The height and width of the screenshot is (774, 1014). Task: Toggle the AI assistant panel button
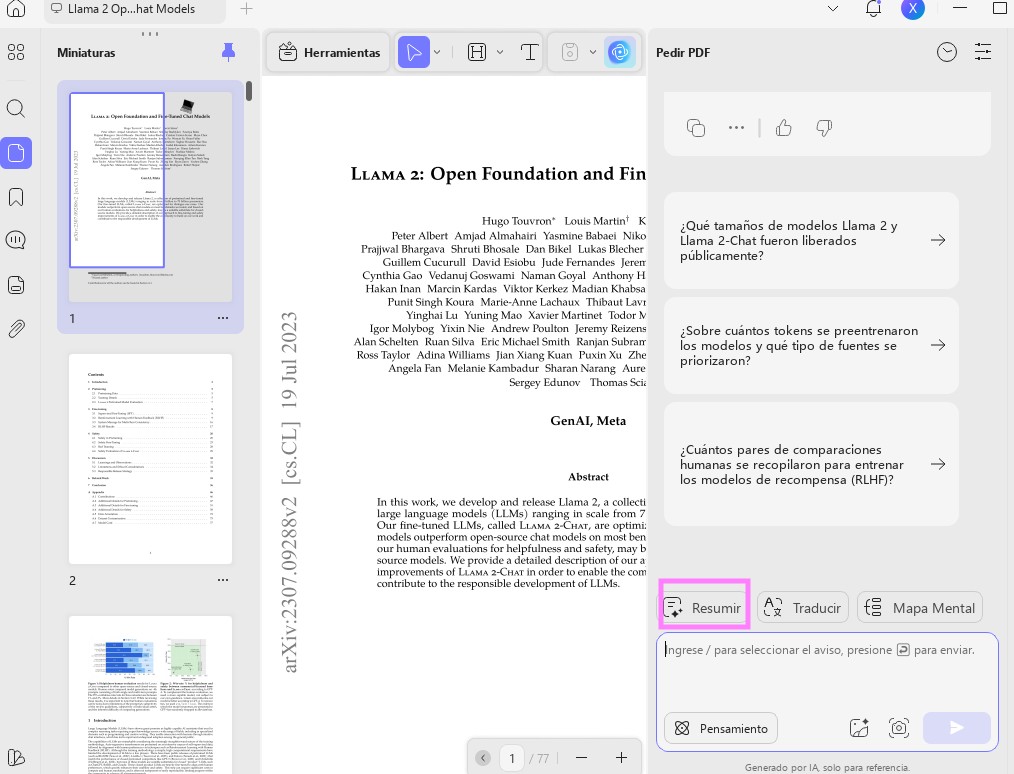(620, 52)
